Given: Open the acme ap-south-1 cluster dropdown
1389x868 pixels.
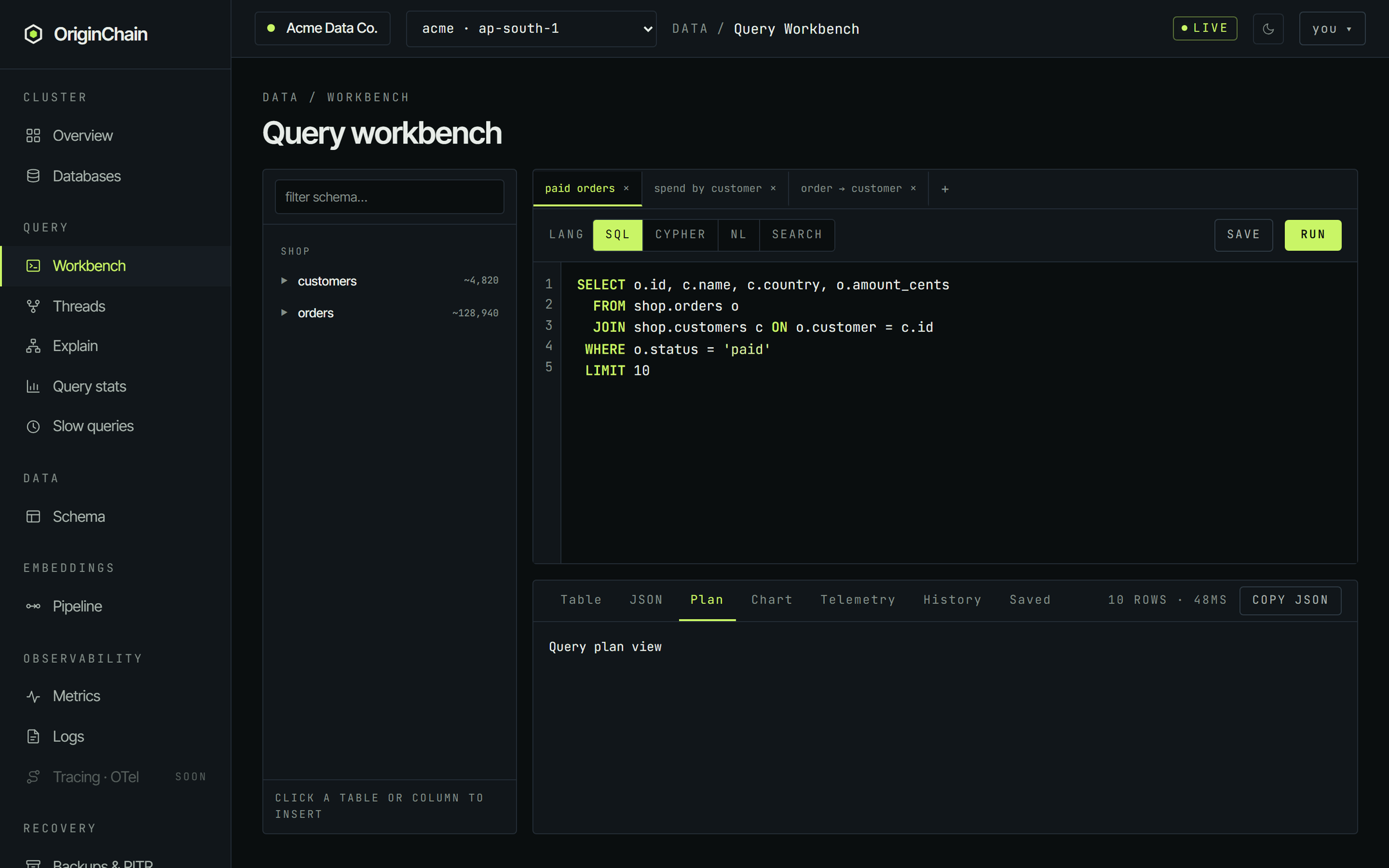Looking at the screenshot, I should coord(531,29).
